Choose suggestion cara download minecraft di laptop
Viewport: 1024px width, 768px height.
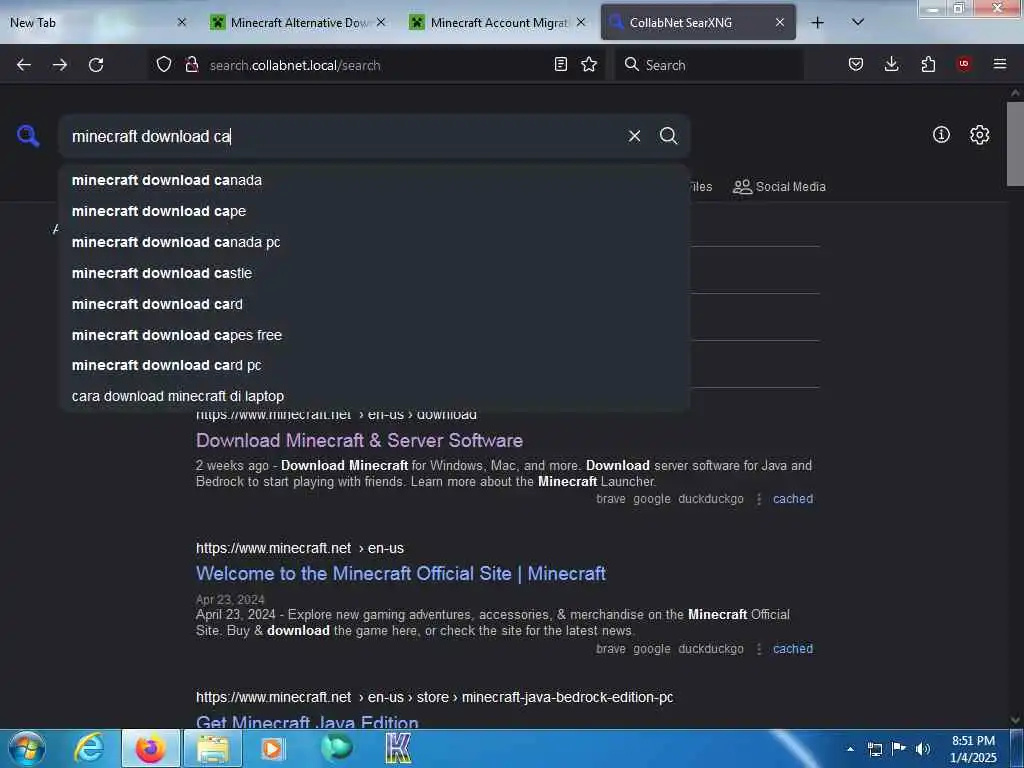[x=374, y=396]
